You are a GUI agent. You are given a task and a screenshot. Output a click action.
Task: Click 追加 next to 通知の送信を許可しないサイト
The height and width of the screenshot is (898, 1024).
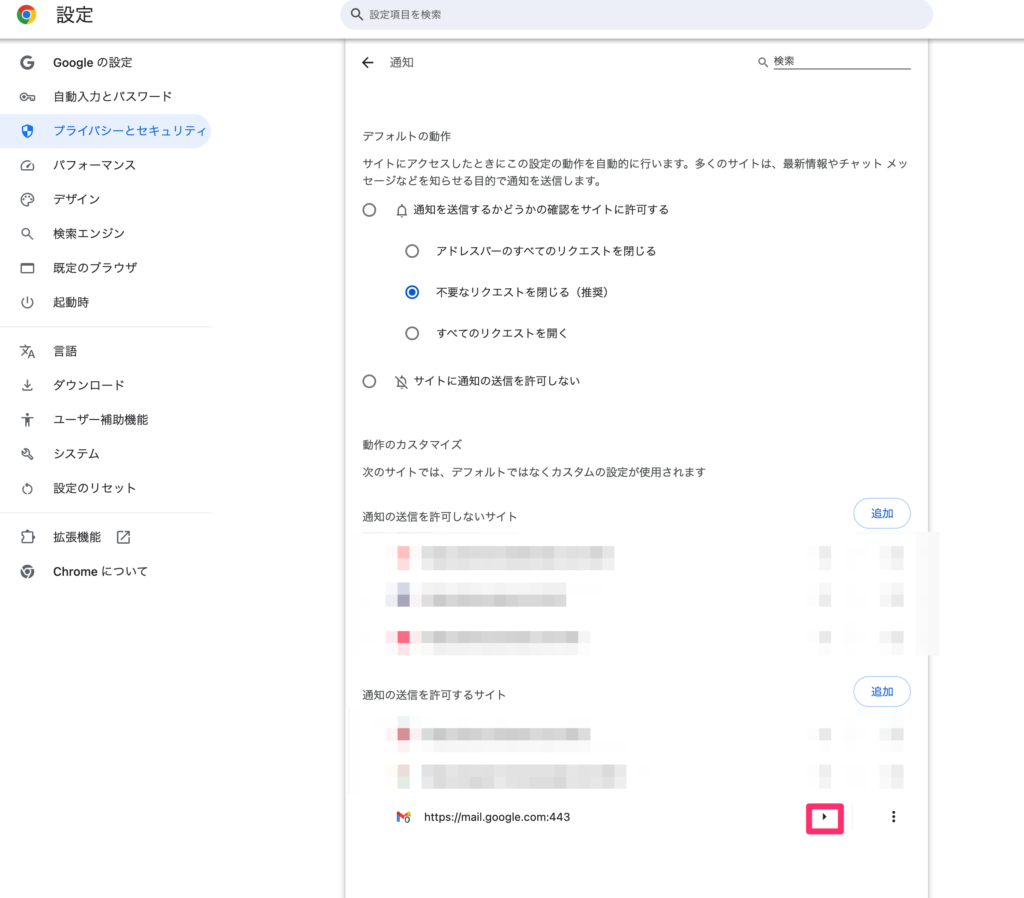click(x=881, y=512)
